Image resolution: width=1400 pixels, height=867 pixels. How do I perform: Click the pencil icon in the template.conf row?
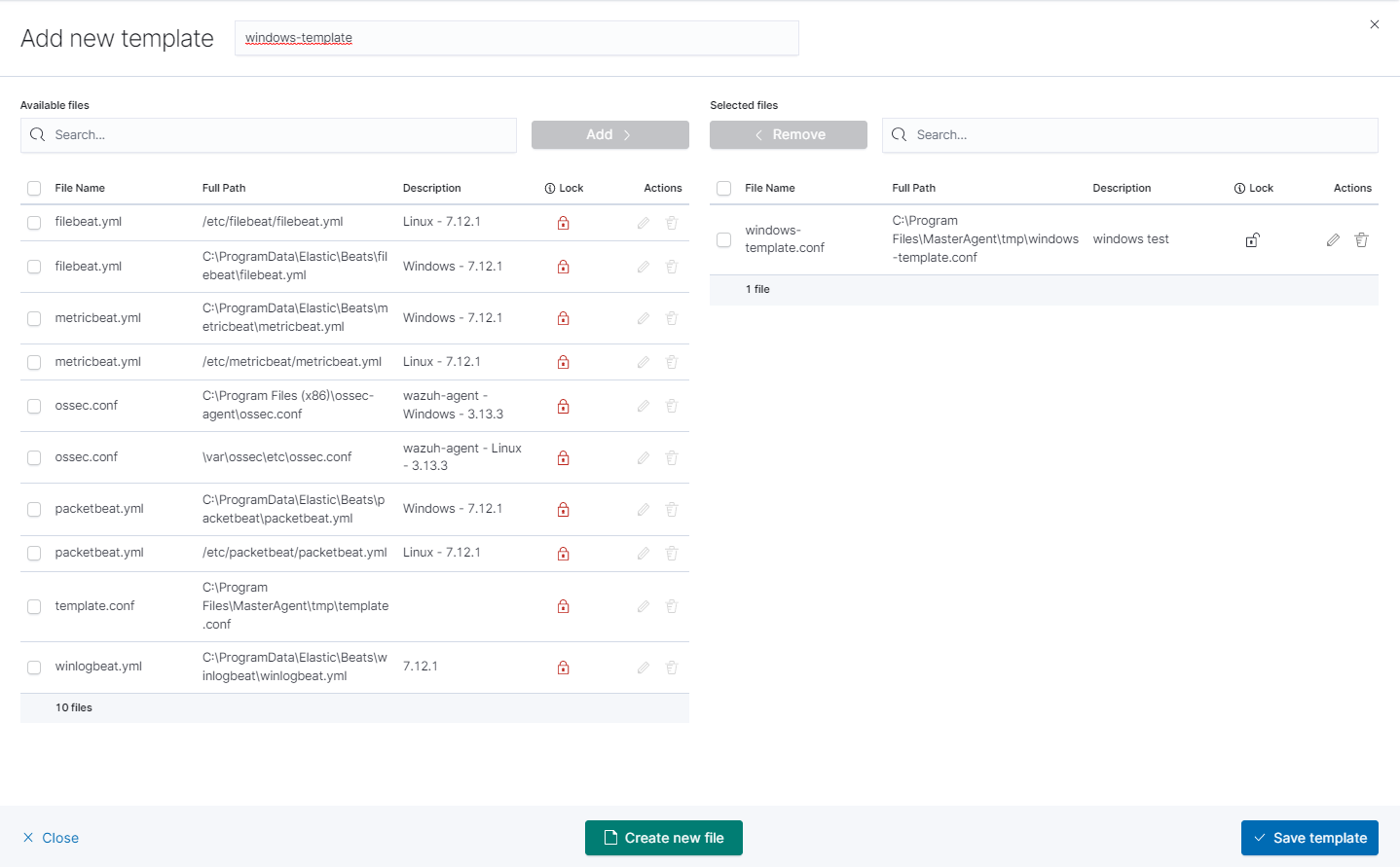[x=644, y=606]
